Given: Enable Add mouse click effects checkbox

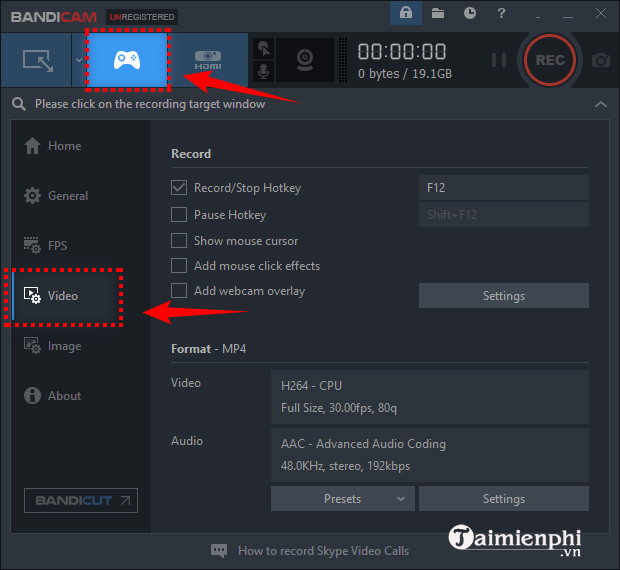Looking at the screenshot, I should click(x=179, y=266).
